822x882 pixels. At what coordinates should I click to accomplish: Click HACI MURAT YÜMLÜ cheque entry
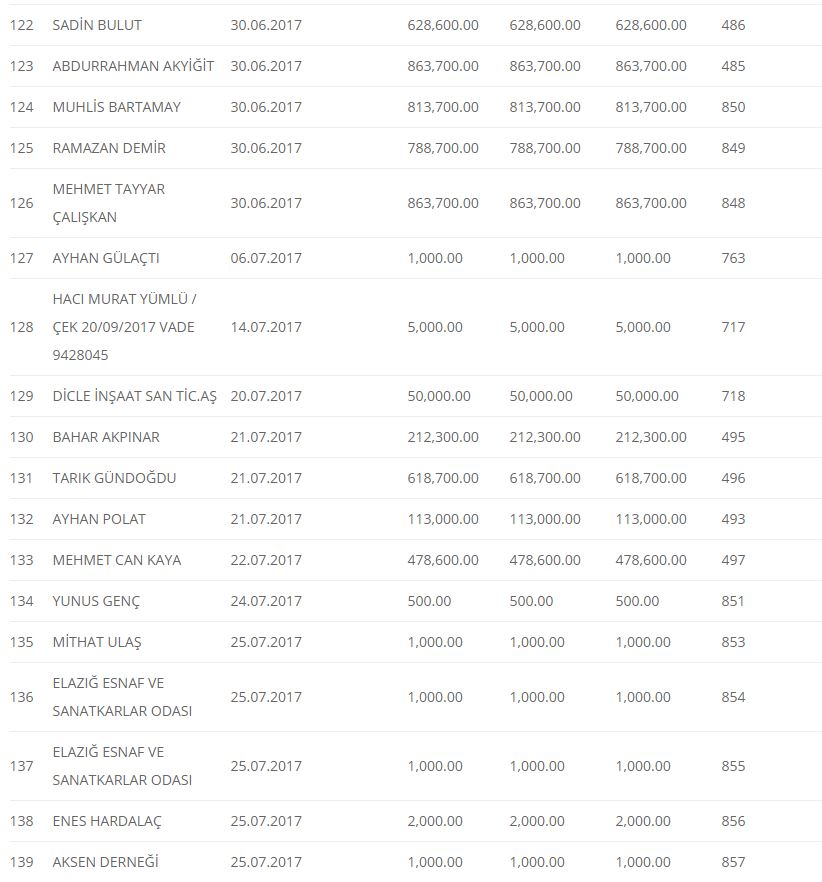point(123,327)
